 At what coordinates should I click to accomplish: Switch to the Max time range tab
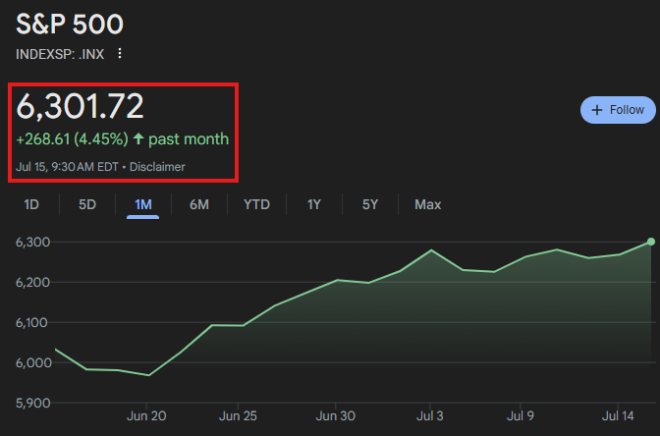[428, 205]
